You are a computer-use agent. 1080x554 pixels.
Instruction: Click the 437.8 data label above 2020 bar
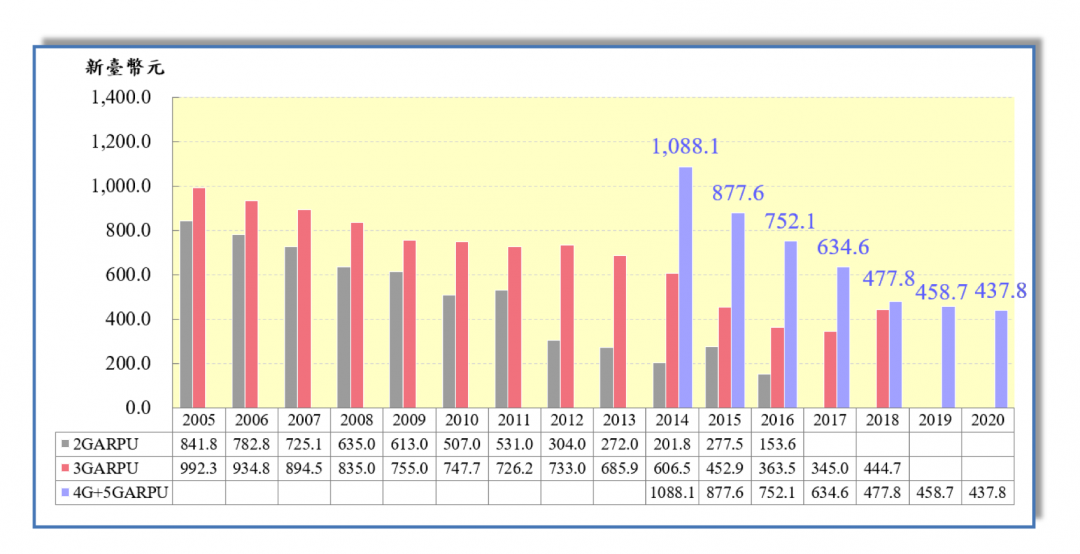(x=998, y=291)
